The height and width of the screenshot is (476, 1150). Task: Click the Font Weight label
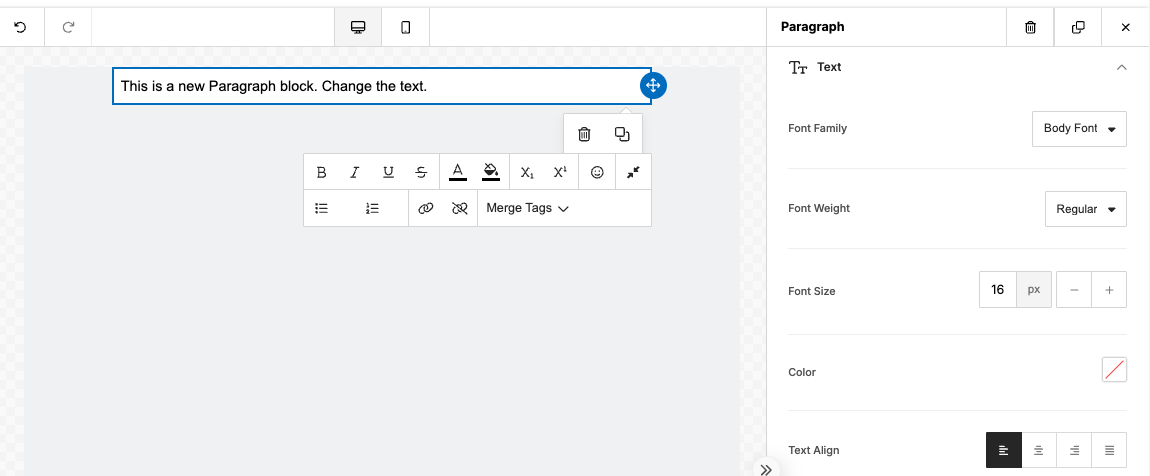819,208
